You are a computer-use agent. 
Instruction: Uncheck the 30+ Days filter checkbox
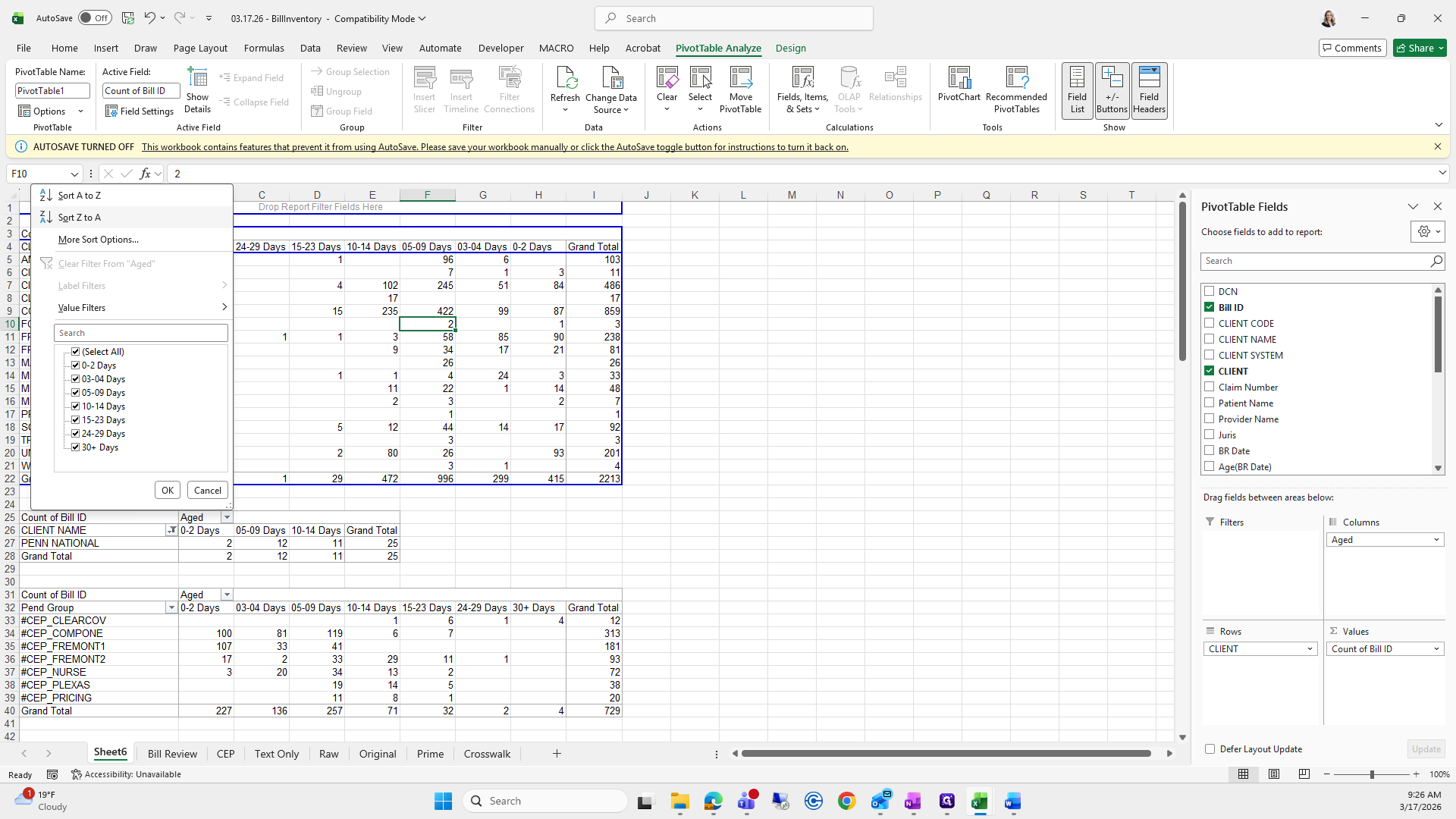click(76, 447)
